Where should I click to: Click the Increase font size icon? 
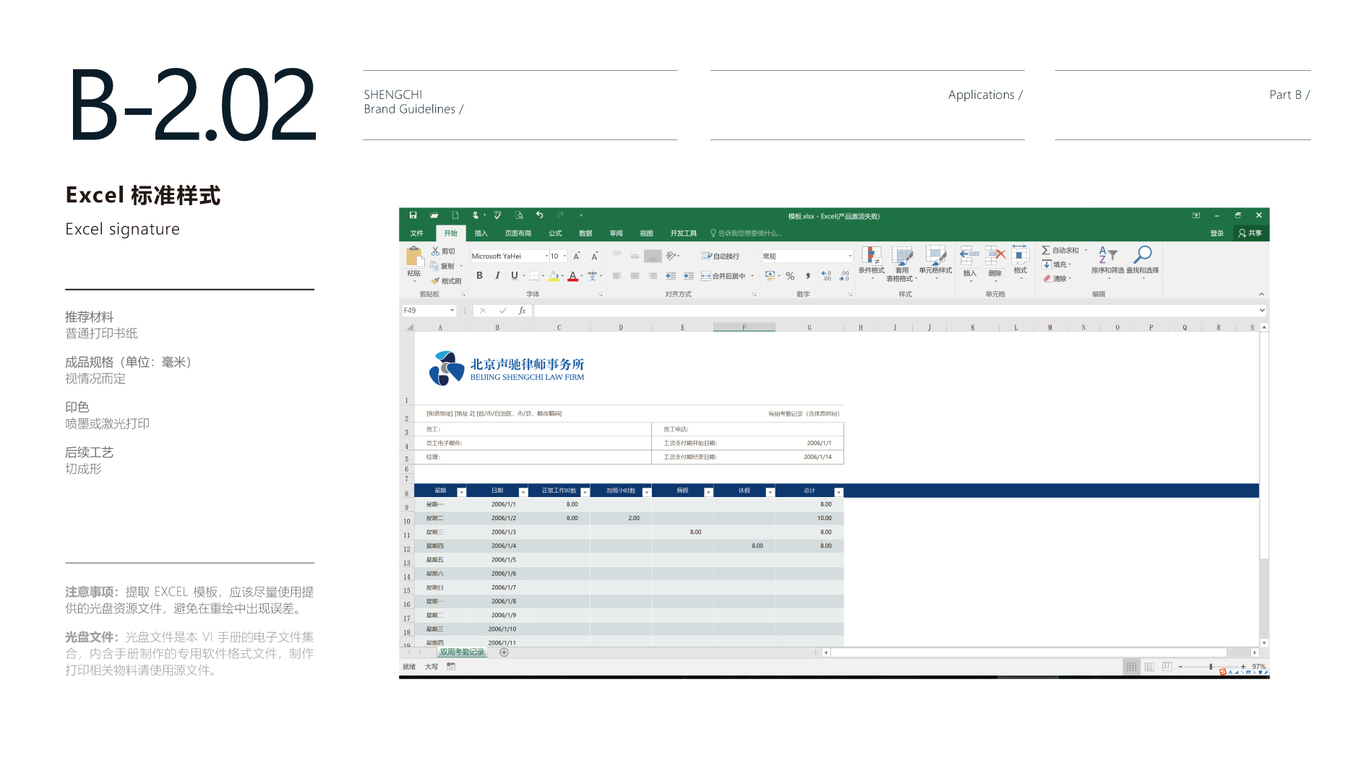coord(577,256)
